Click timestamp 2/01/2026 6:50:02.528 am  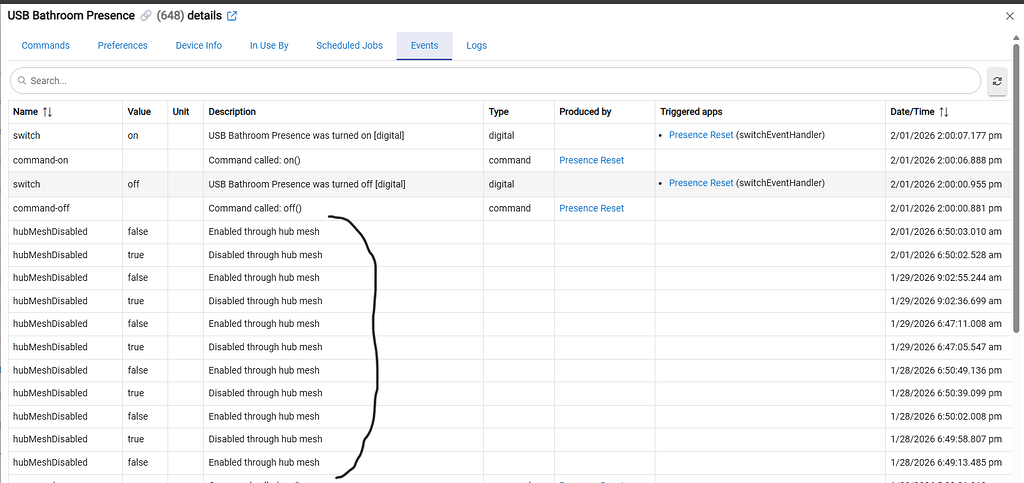click(946, 255)
